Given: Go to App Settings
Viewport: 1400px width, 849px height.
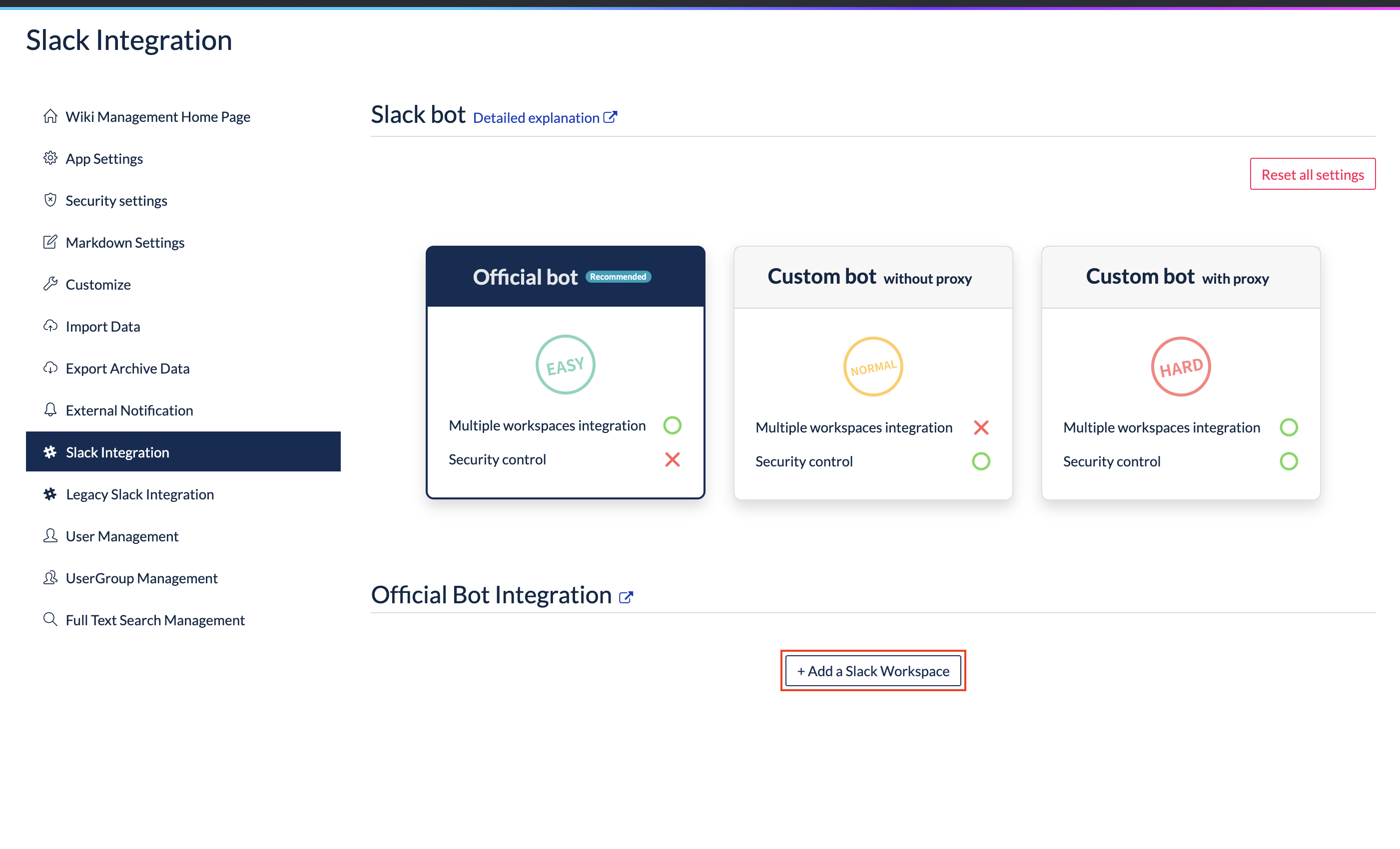Looking at the screenshot, I should coord(183,158).
